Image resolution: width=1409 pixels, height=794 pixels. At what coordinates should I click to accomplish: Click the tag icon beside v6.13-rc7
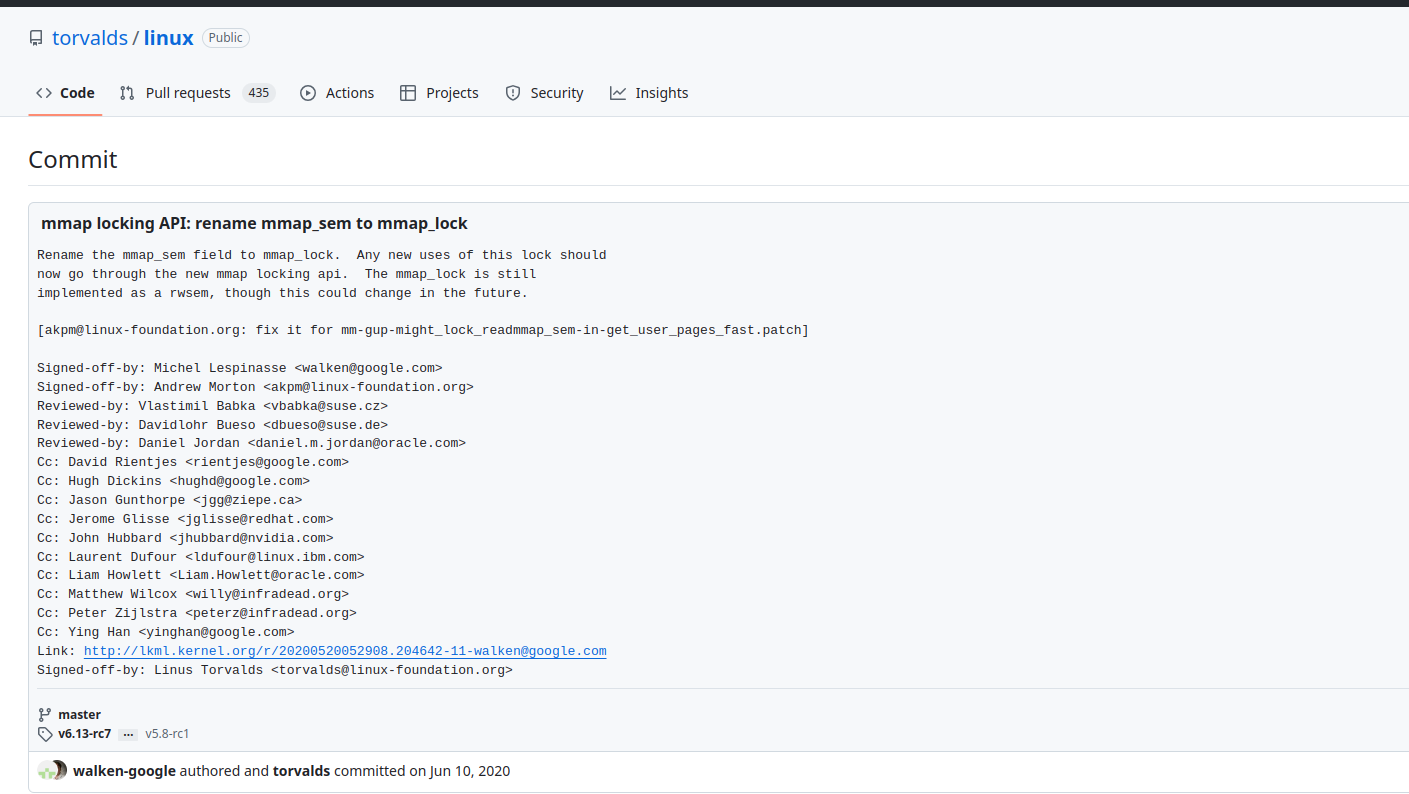pos(45,734)
